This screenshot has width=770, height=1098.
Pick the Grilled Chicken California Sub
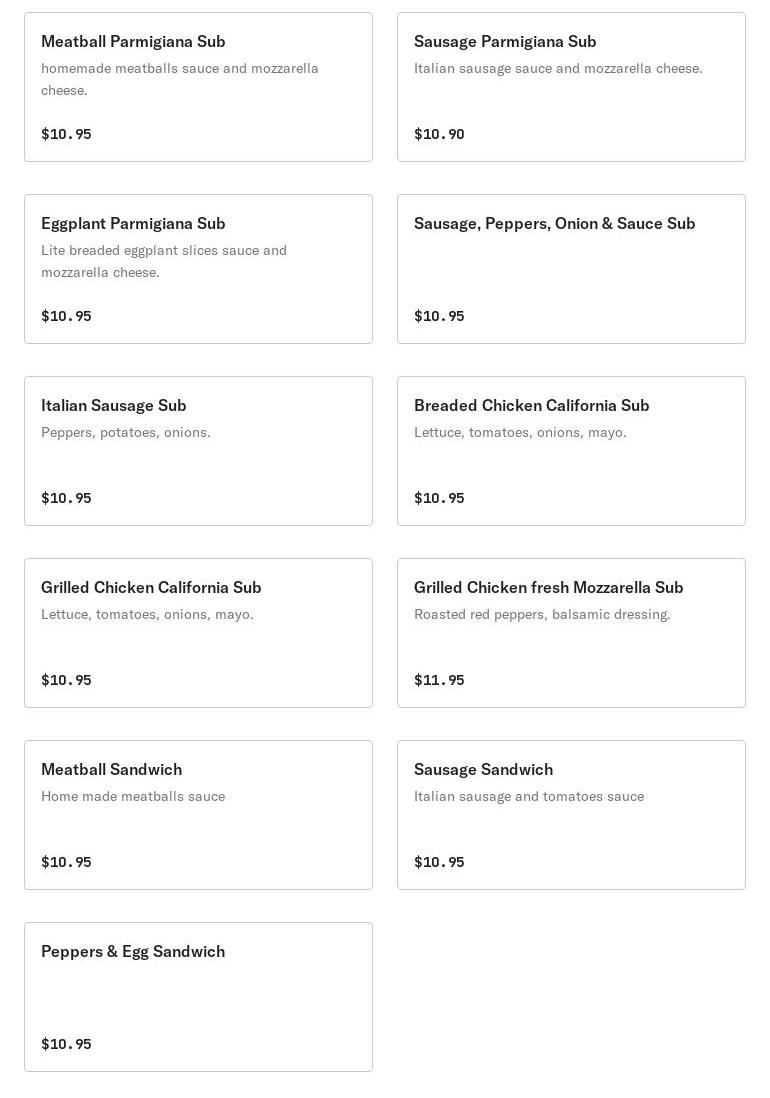pyautogui.click(x=198, y=633)
